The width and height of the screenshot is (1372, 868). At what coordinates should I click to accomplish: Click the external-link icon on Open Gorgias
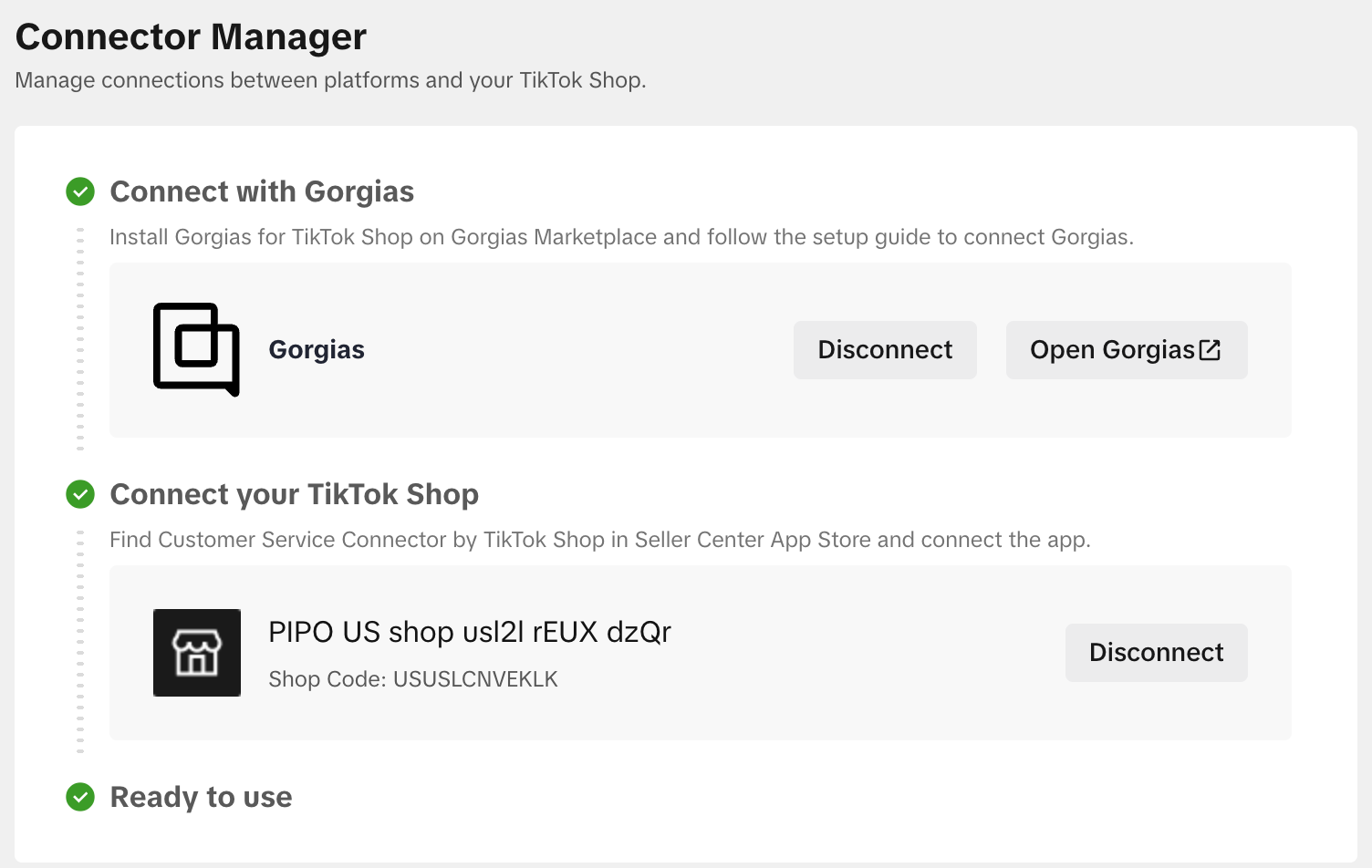(x=1210, y=350)
